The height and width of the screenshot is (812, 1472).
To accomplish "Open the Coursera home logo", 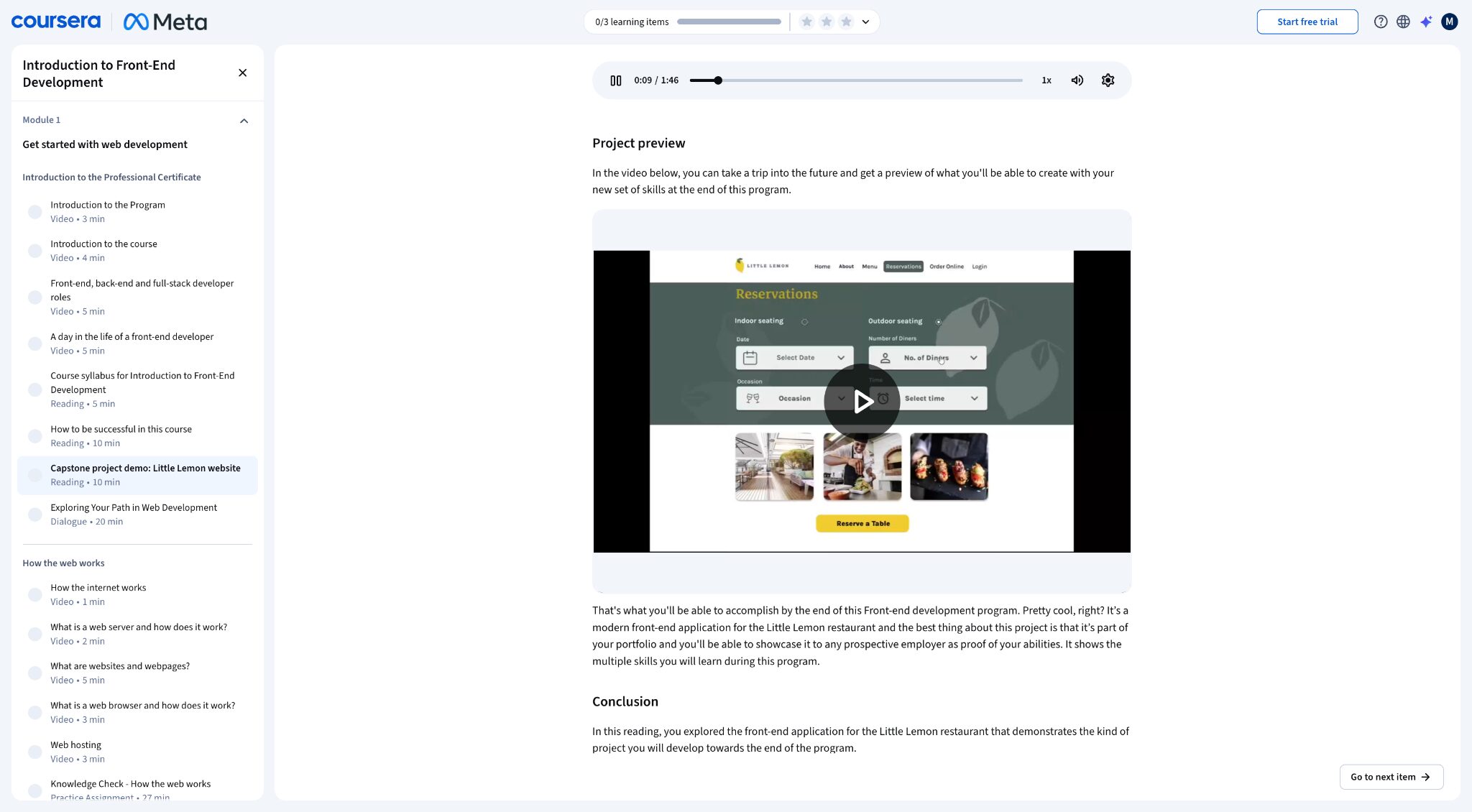I will click(x=56, y=22).
